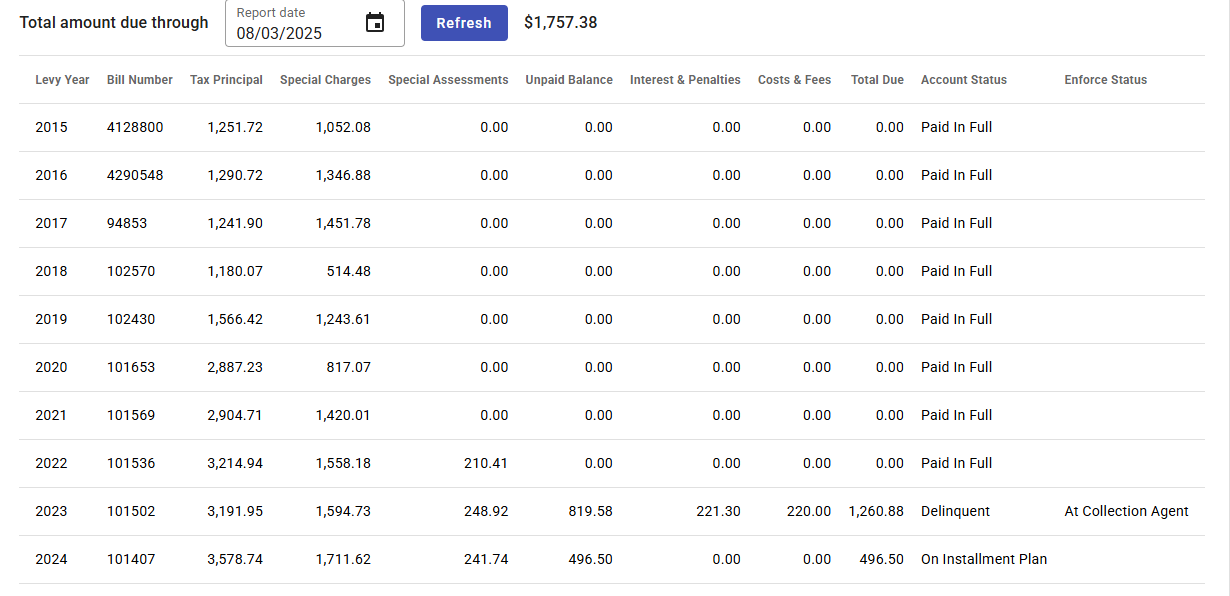The height and width of the screenshot is (596, 1230).
Task: Select bill number 4128800
Action: [x=135, y=127]
